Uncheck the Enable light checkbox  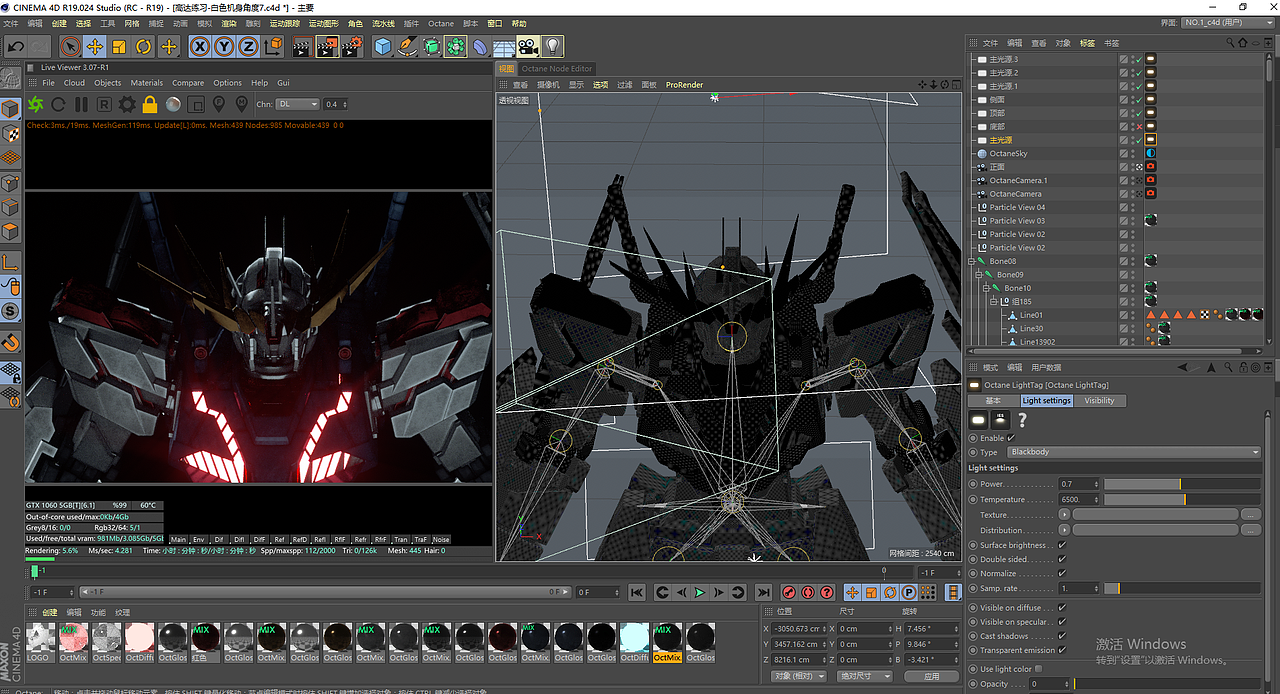tap(1011, 438)
